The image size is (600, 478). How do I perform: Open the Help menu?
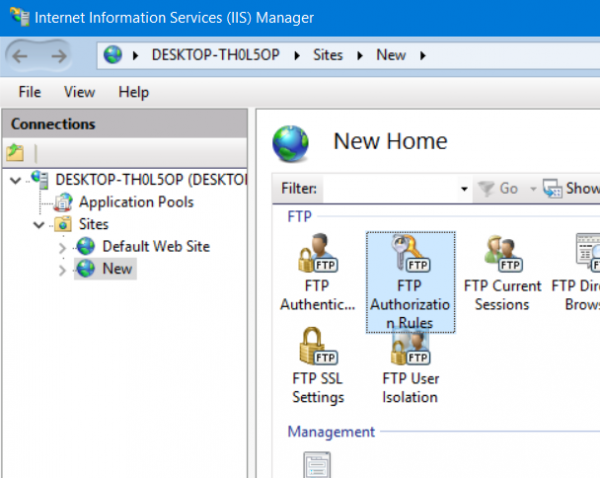(133, 92)
